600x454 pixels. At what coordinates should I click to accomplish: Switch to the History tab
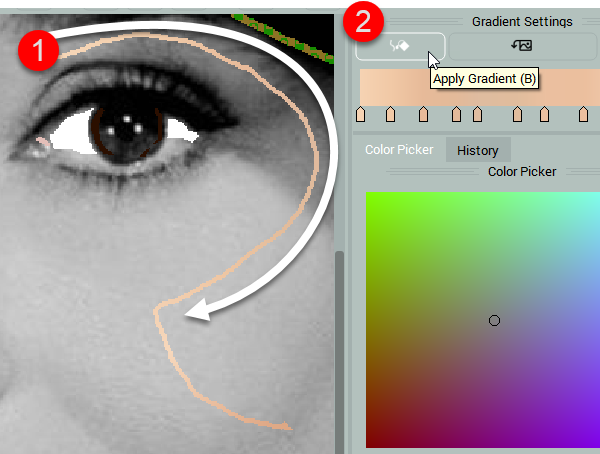[478, 150]
